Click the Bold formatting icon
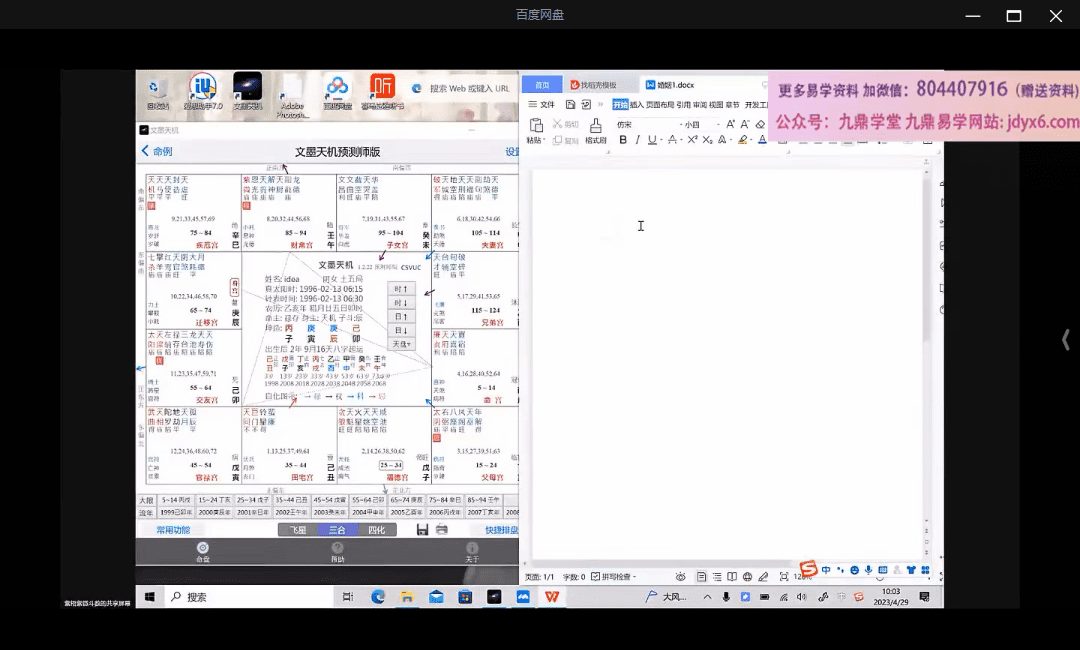 (x=623, y=140)
